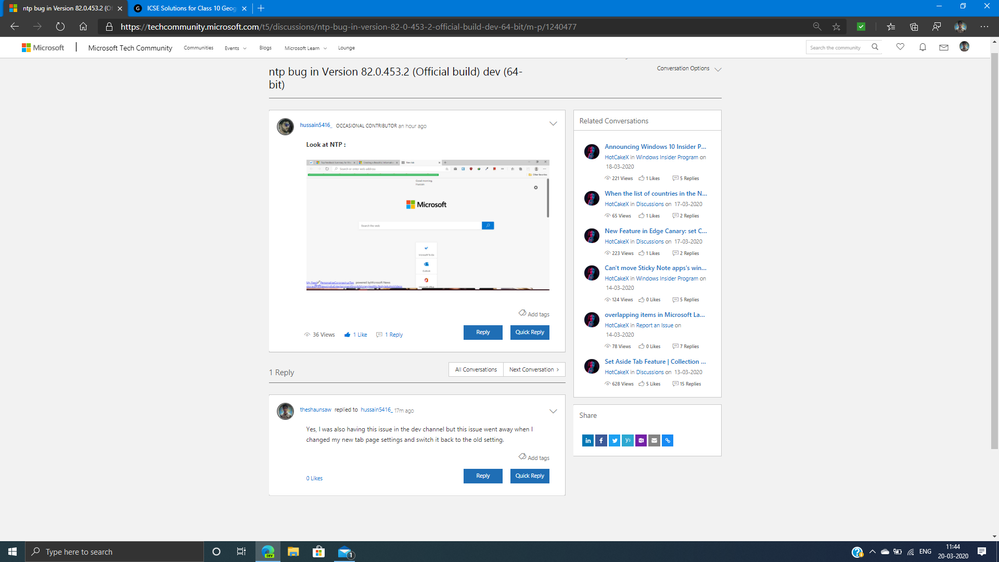Add tags to theshaunsaw's reply
The width and height of the screenshot is (999, 562).
tap(534, 458)
